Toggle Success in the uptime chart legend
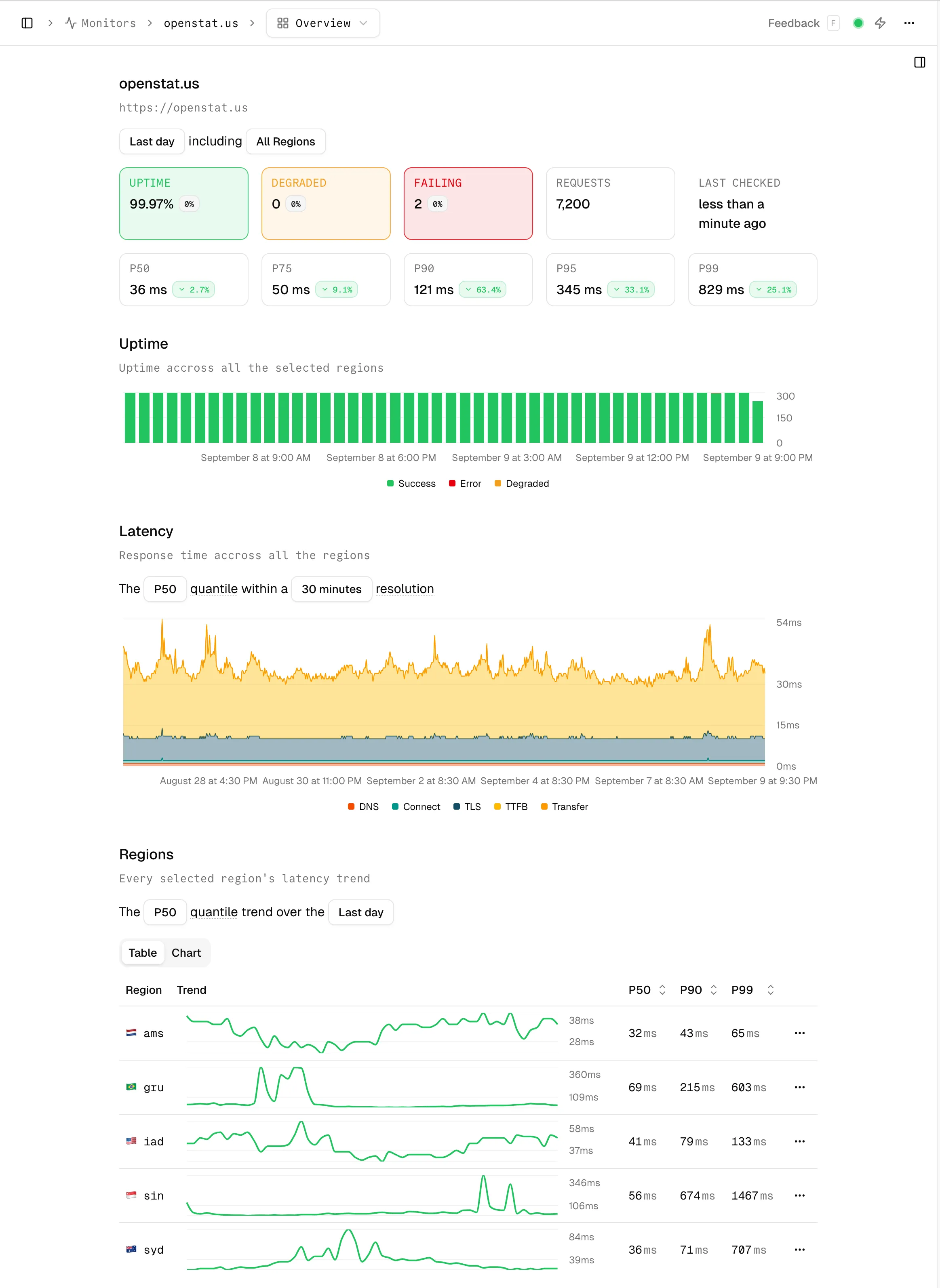This screenshot has height=1288, width=940. pos(411,483)
